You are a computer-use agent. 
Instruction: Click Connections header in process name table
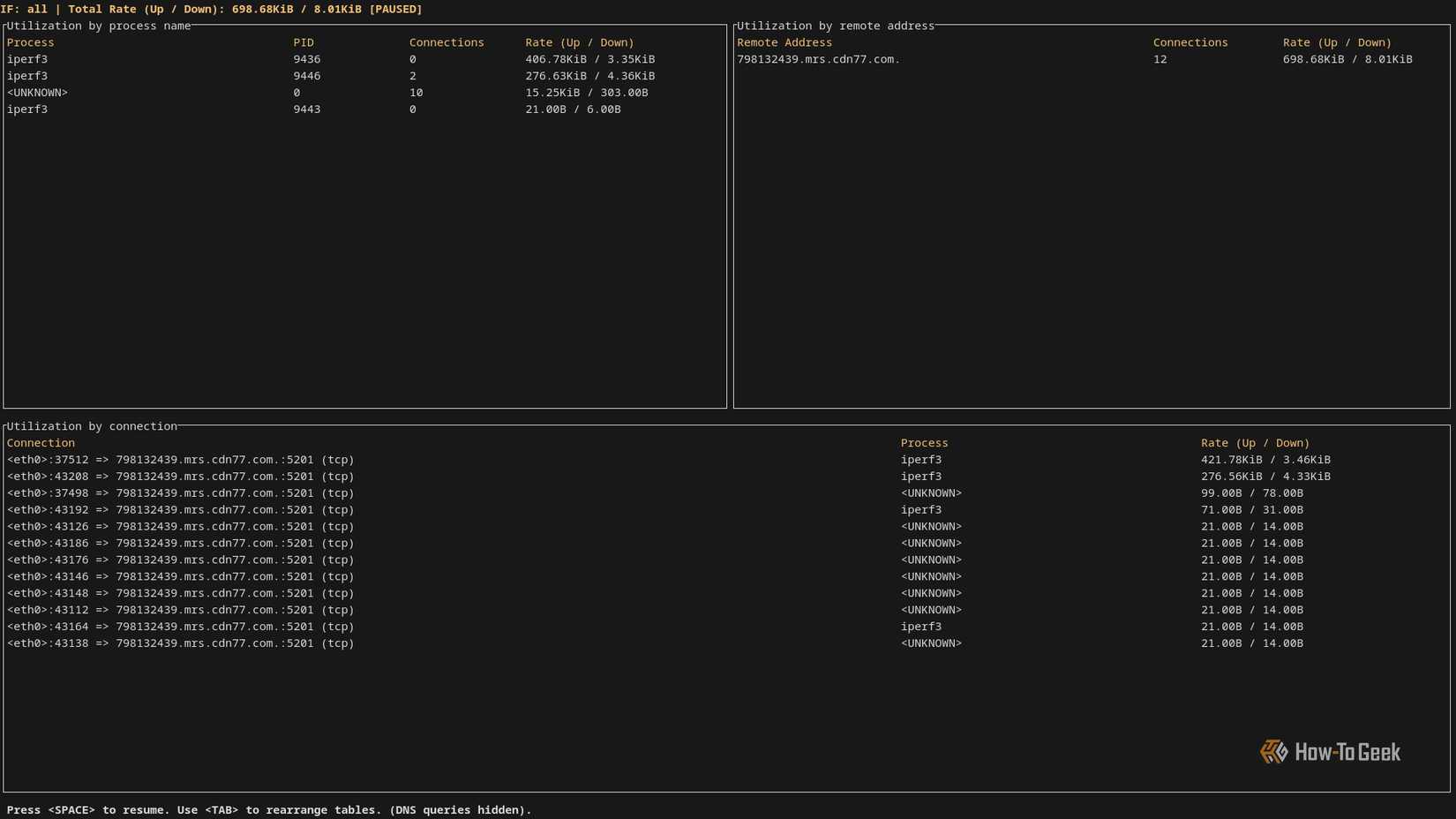447,42
